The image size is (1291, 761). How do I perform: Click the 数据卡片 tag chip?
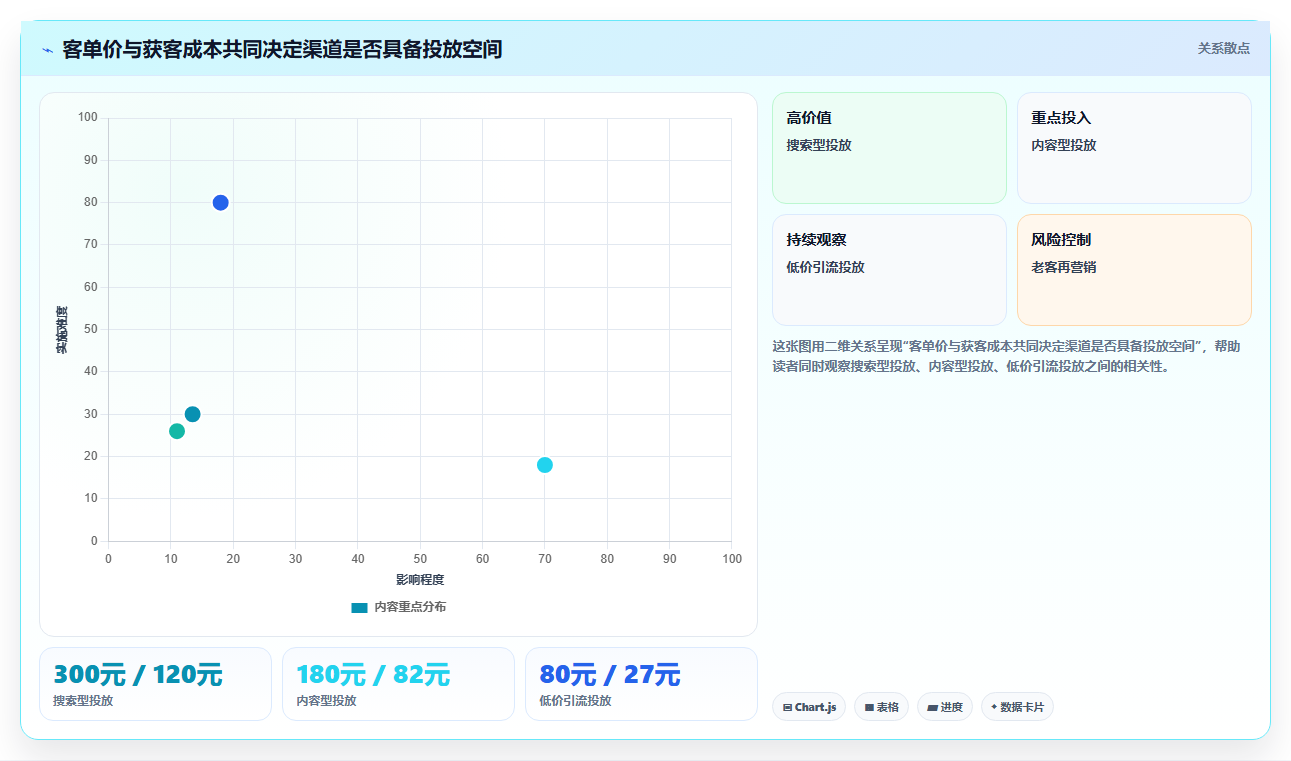(1017, 707)
